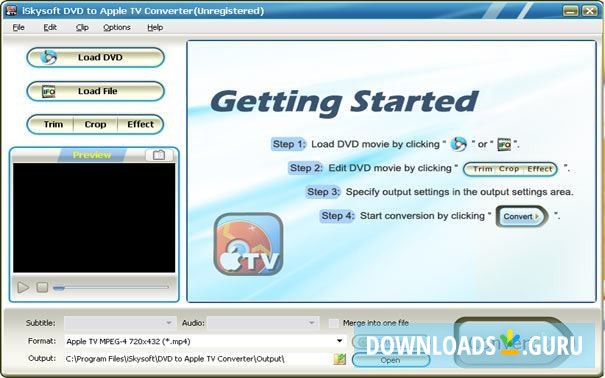The height and width of the screenshot is (378, 605).
Task: Click the Load File button
Action: pyautogui.click(x=95, y=91)
